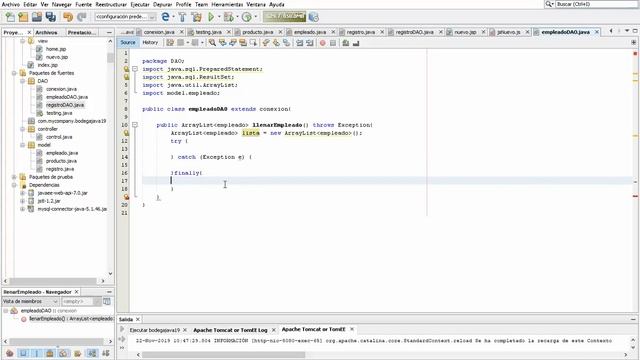640x360 pixels.
Task: Show the editor tabs list dropdown arrow
Action: [627, 31]
